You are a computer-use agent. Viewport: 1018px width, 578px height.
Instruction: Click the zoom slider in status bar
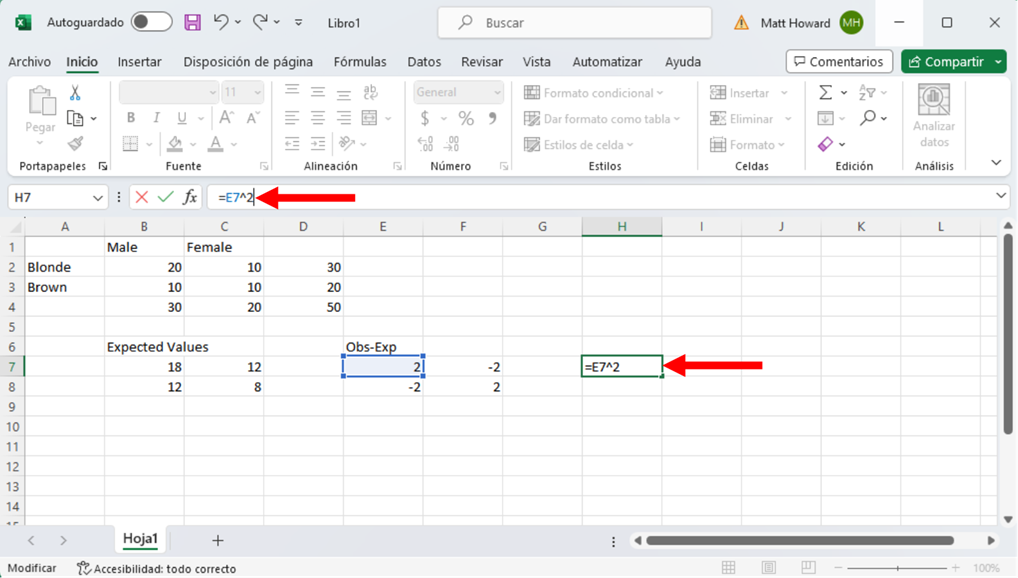[x=898, y=568]
